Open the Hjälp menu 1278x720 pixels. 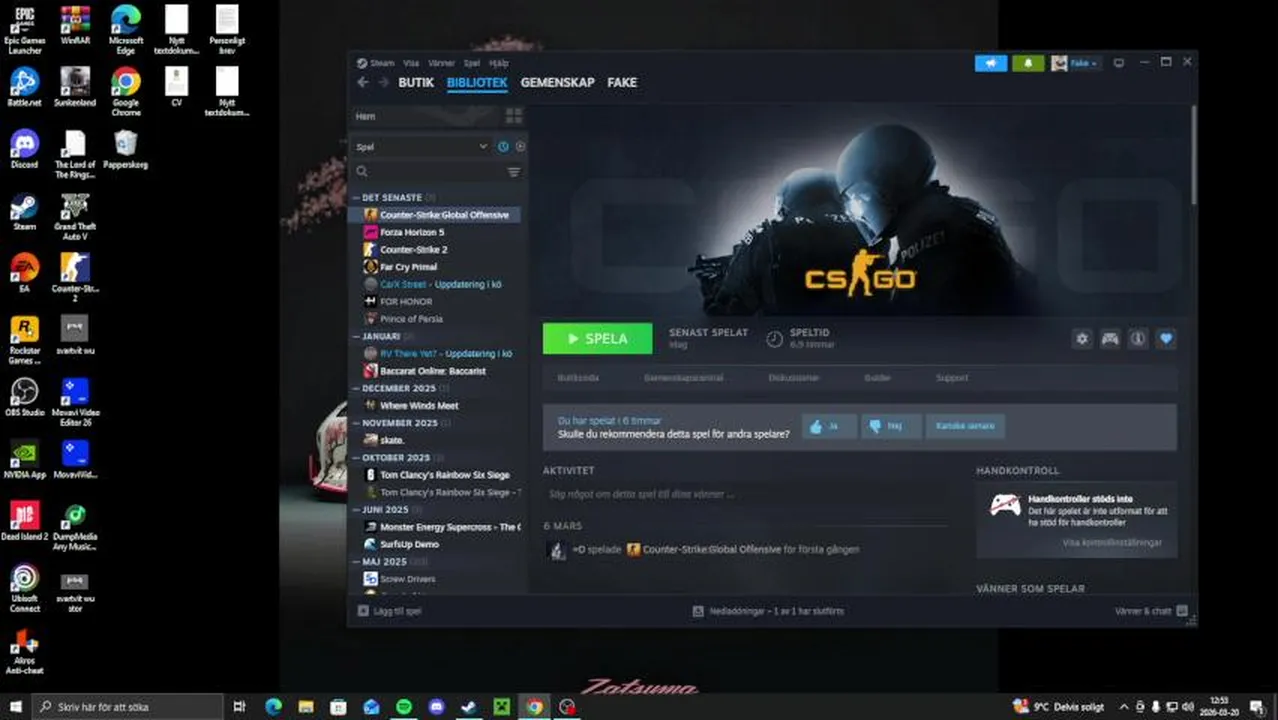[499, 63]
